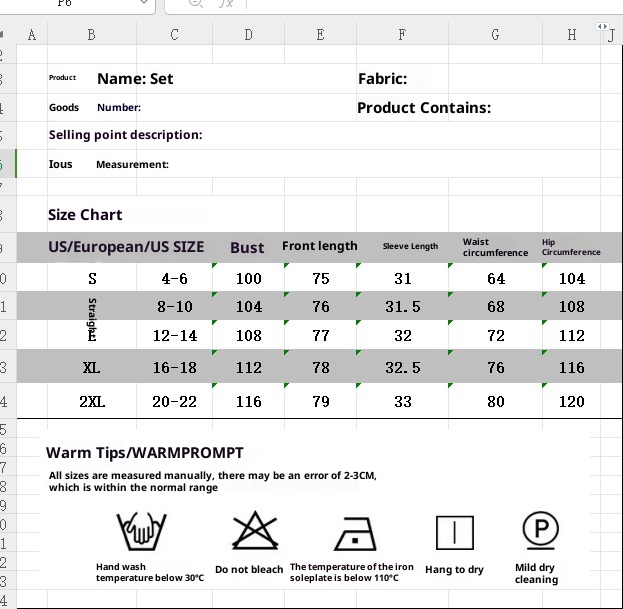Click the fx insert function icon
The height and width of the screenshot is (609, 623).
(226, 4)
